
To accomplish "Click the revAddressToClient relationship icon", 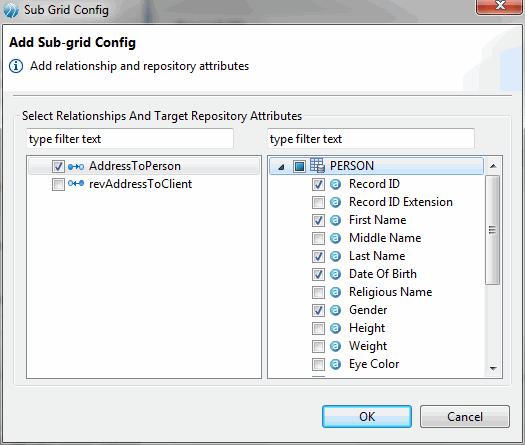I will coord(76,183).
